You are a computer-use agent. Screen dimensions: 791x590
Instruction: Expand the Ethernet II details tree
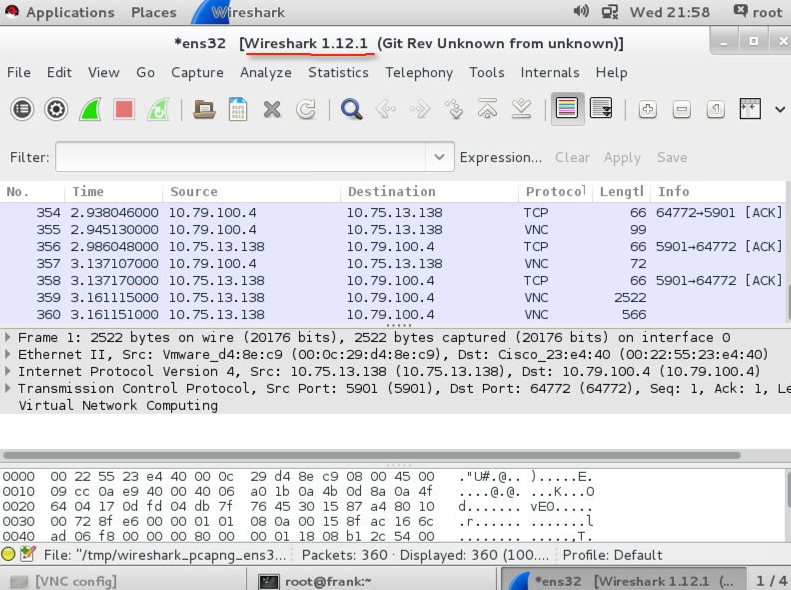click(8, 354)
